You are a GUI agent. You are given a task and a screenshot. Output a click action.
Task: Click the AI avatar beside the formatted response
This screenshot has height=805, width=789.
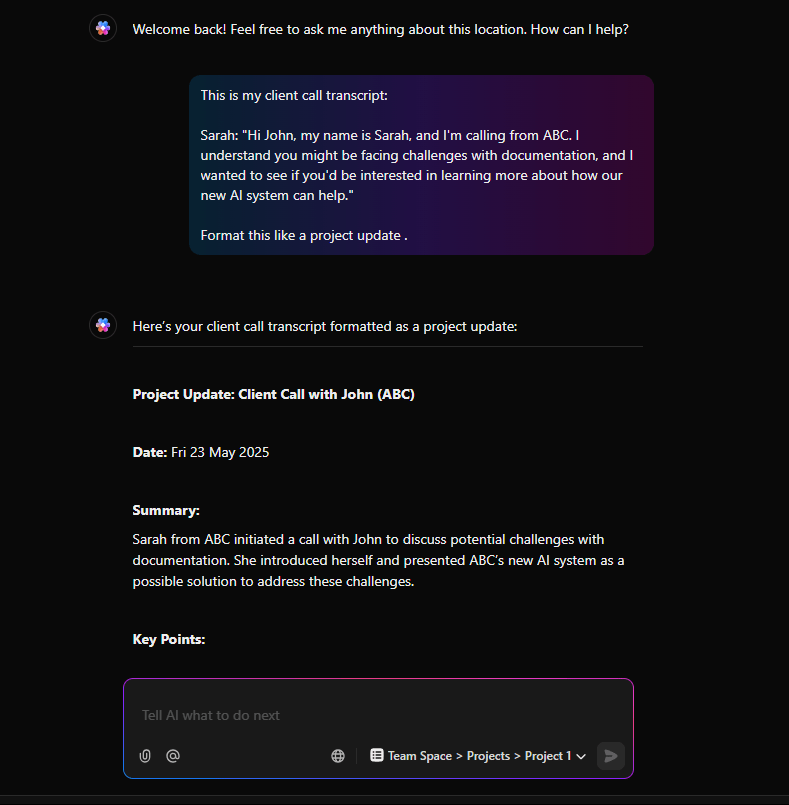[103, 325]
